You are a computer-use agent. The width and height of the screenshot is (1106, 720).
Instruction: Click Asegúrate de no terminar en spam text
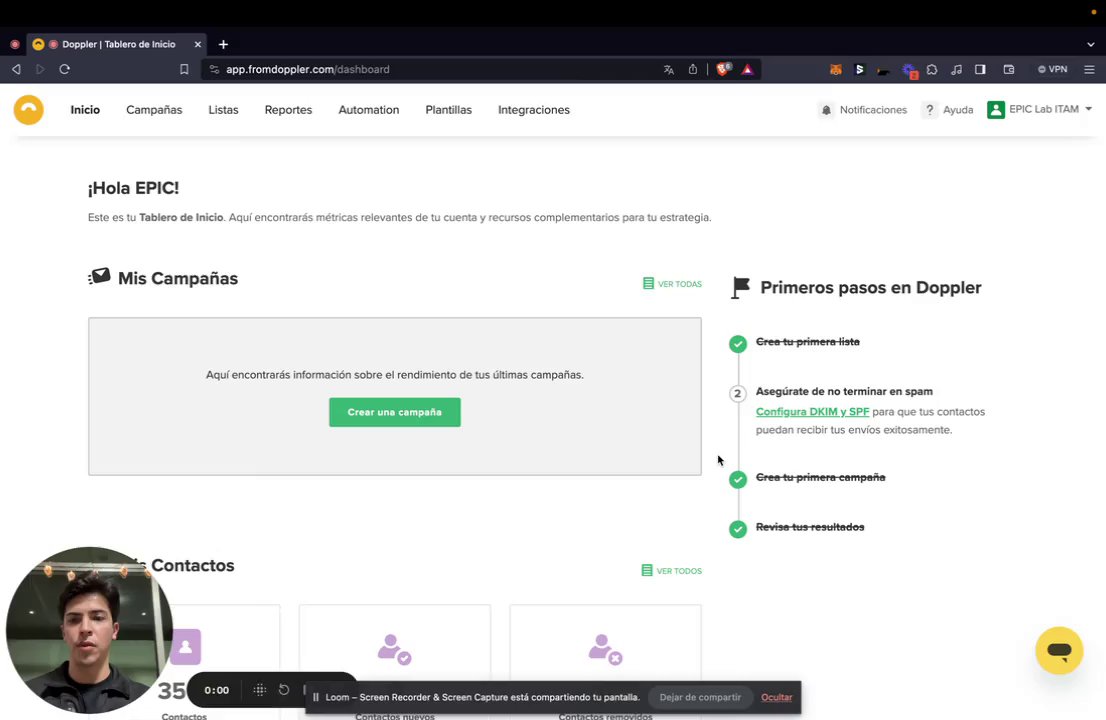tap(844, 391)
